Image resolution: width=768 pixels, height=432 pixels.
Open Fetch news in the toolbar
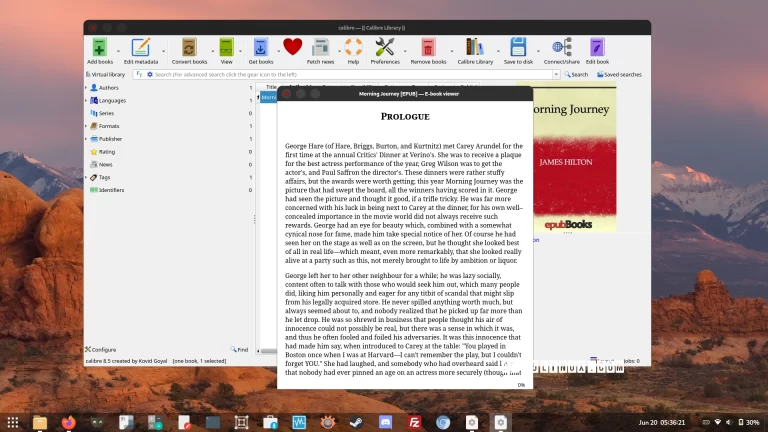point(320,48)
